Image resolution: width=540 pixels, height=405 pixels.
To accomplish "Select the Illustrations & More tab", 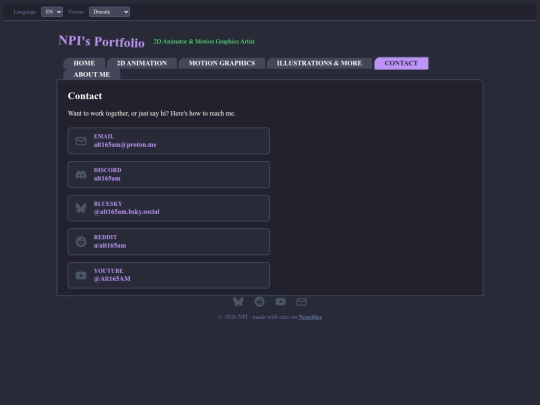I will [319, 63].
